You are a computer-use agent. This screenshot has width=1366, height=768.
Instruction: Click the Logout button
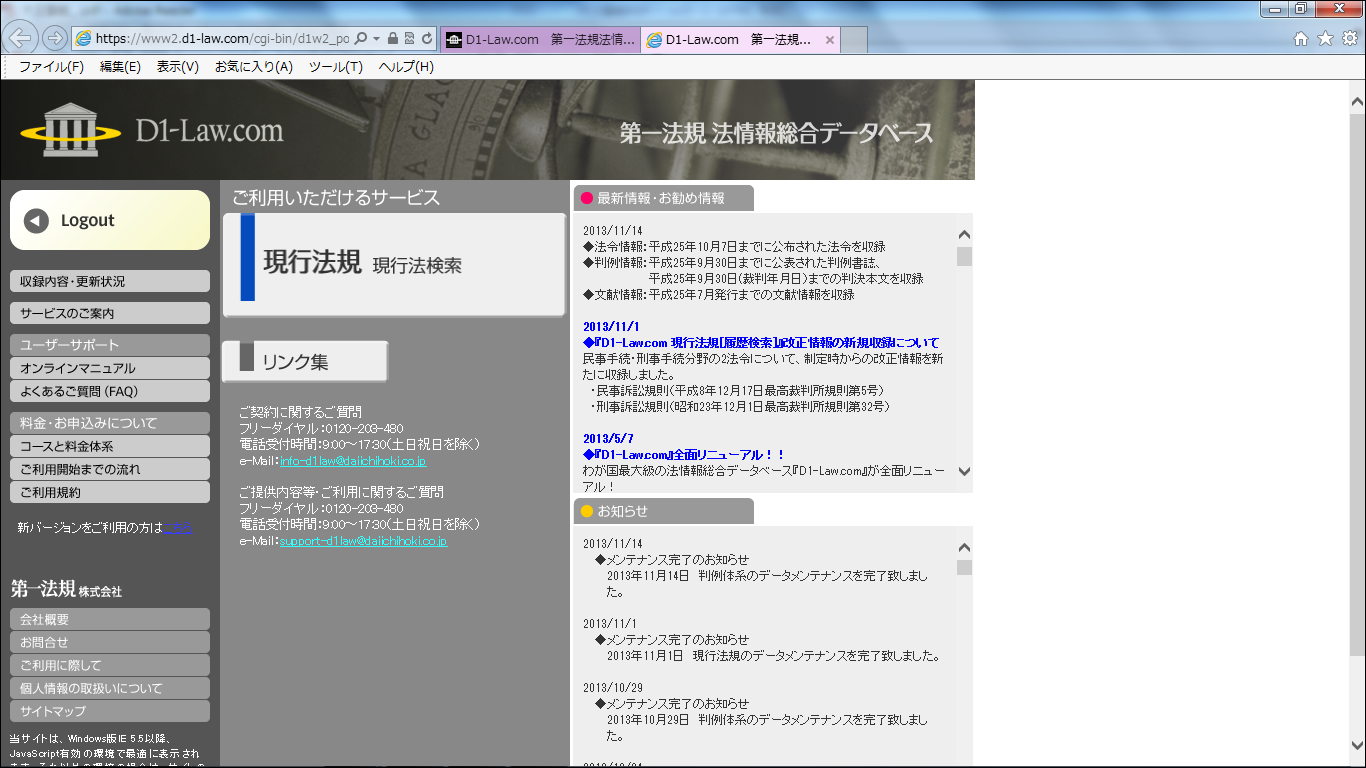pyautogui.click(x=110, y=220)
